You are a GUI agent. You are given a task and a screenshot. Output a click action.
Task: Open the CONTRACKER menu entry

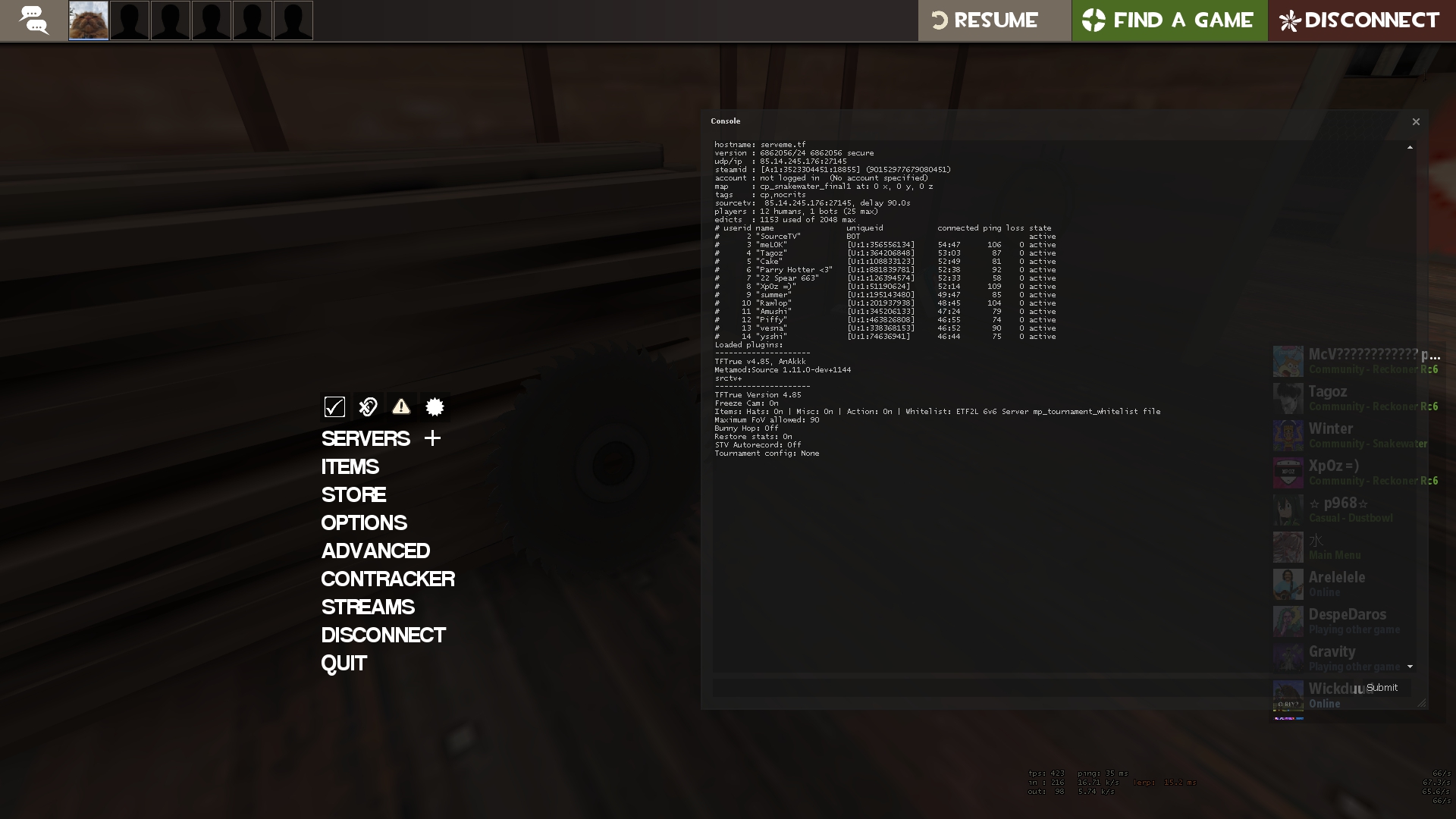pyautogui.click(x=388, y=579)
